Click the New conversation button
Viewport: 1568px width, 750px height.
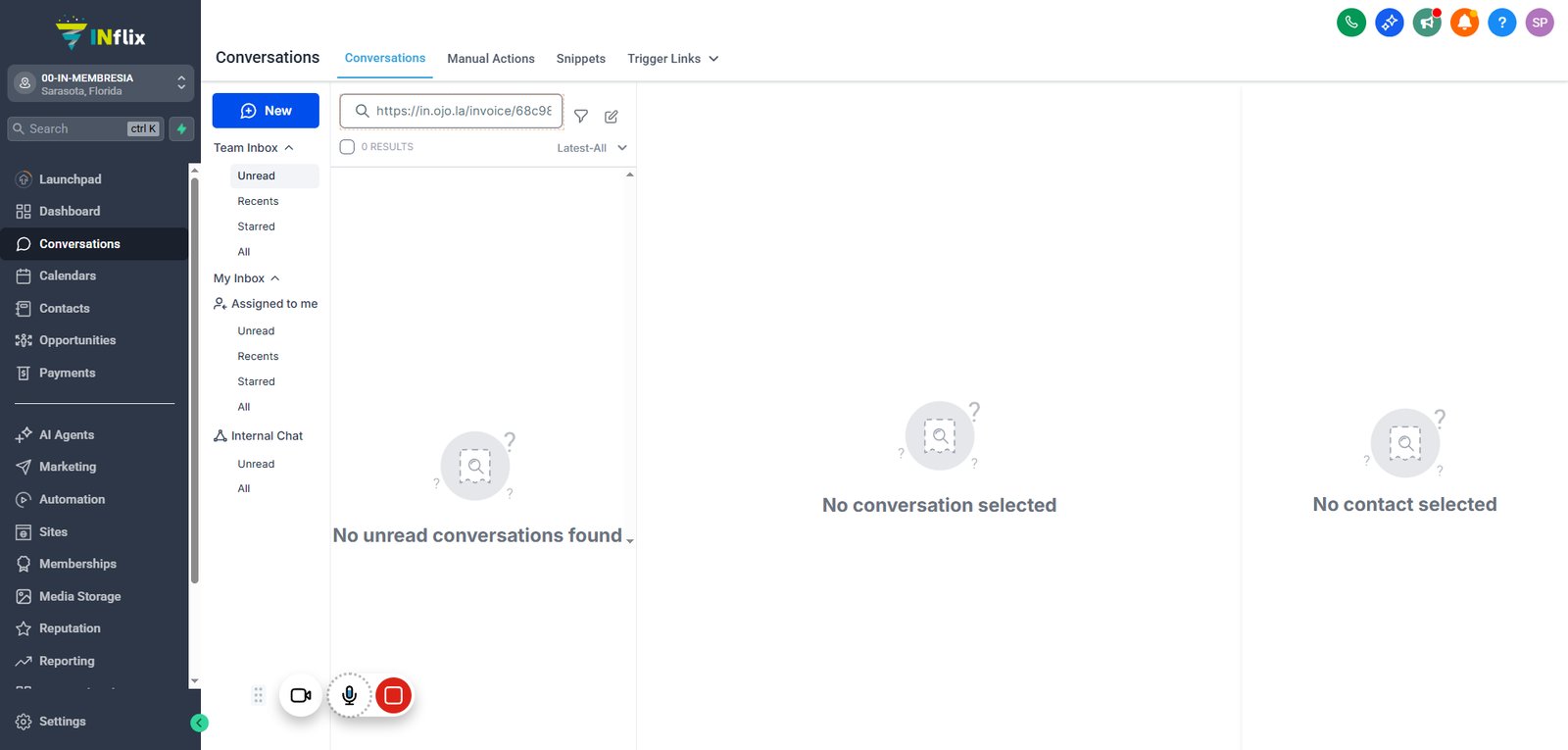coord(266,111)
